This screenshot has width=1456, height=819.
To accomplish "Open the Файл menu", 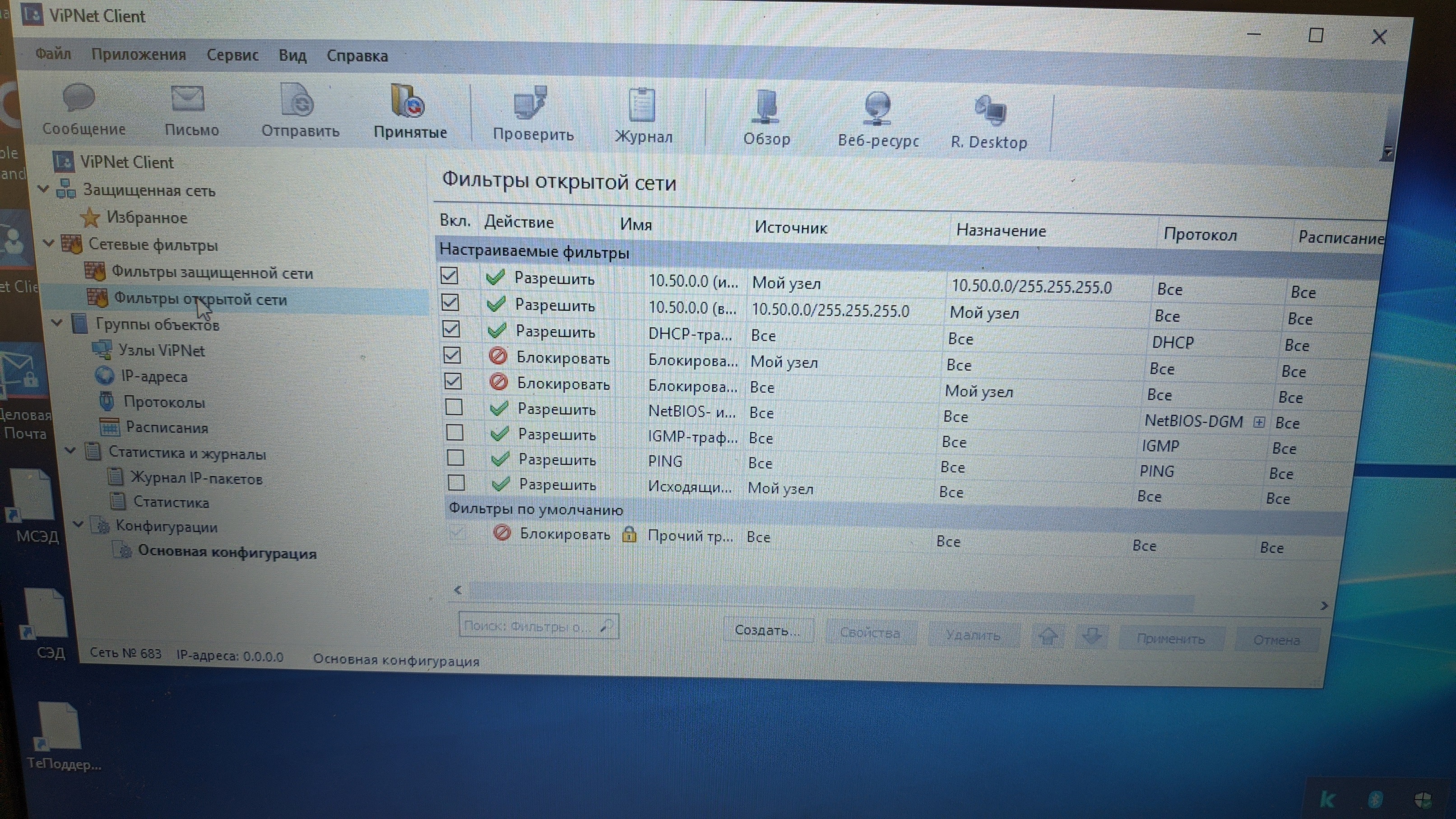I will (53, 54).
